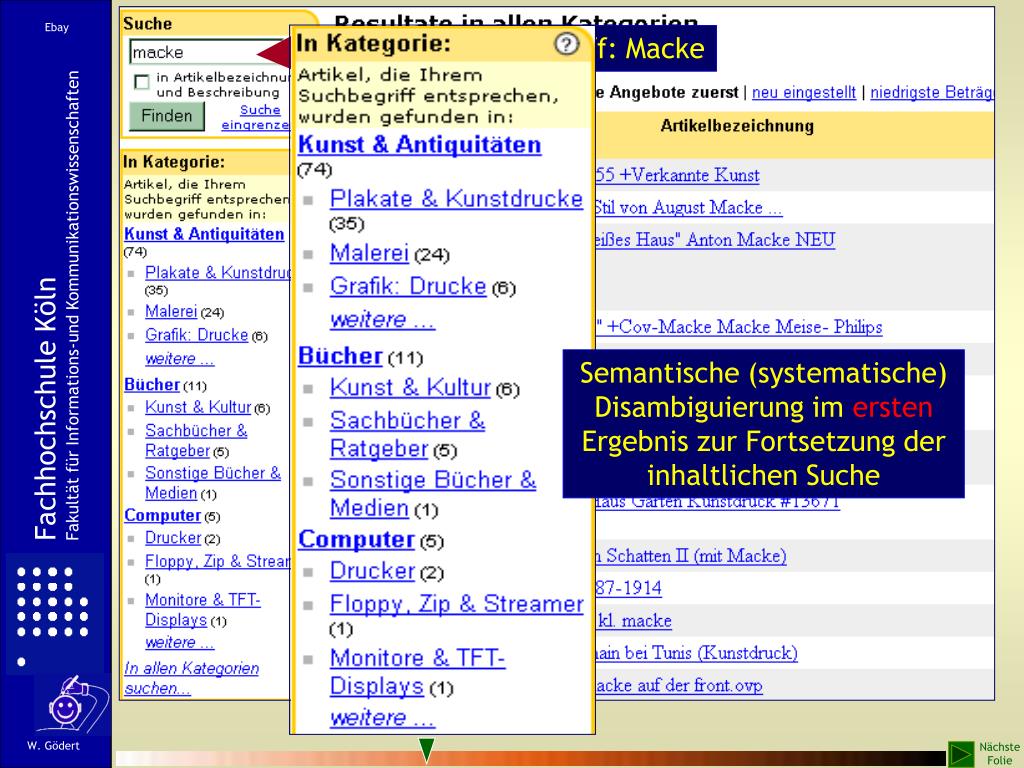The height and width of the screenshot is (768, 1024).
Task: Open the kl. macke listing
Action: [x=633, y=620]
